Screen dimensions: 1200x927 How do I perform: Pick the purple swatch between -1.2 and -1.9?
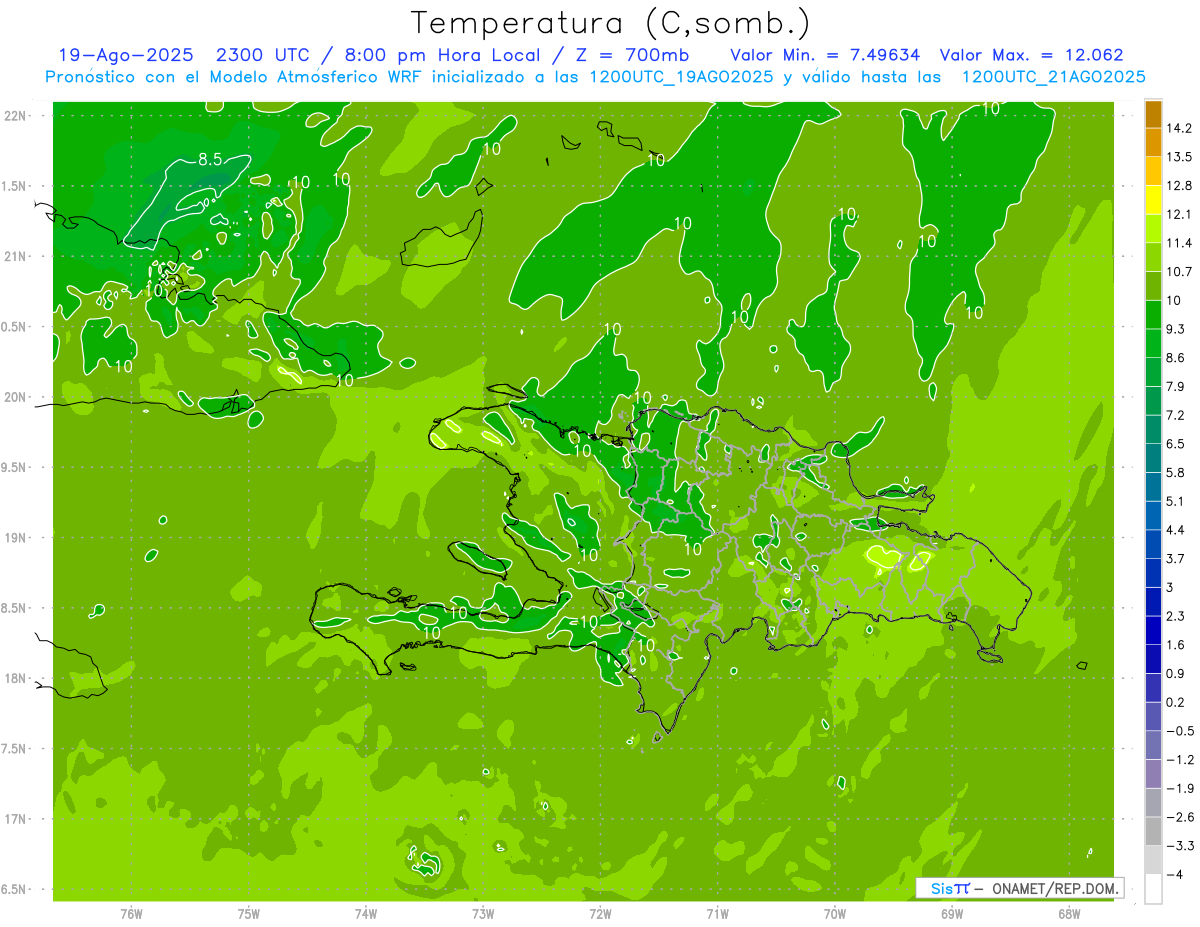pos(1153,774)
